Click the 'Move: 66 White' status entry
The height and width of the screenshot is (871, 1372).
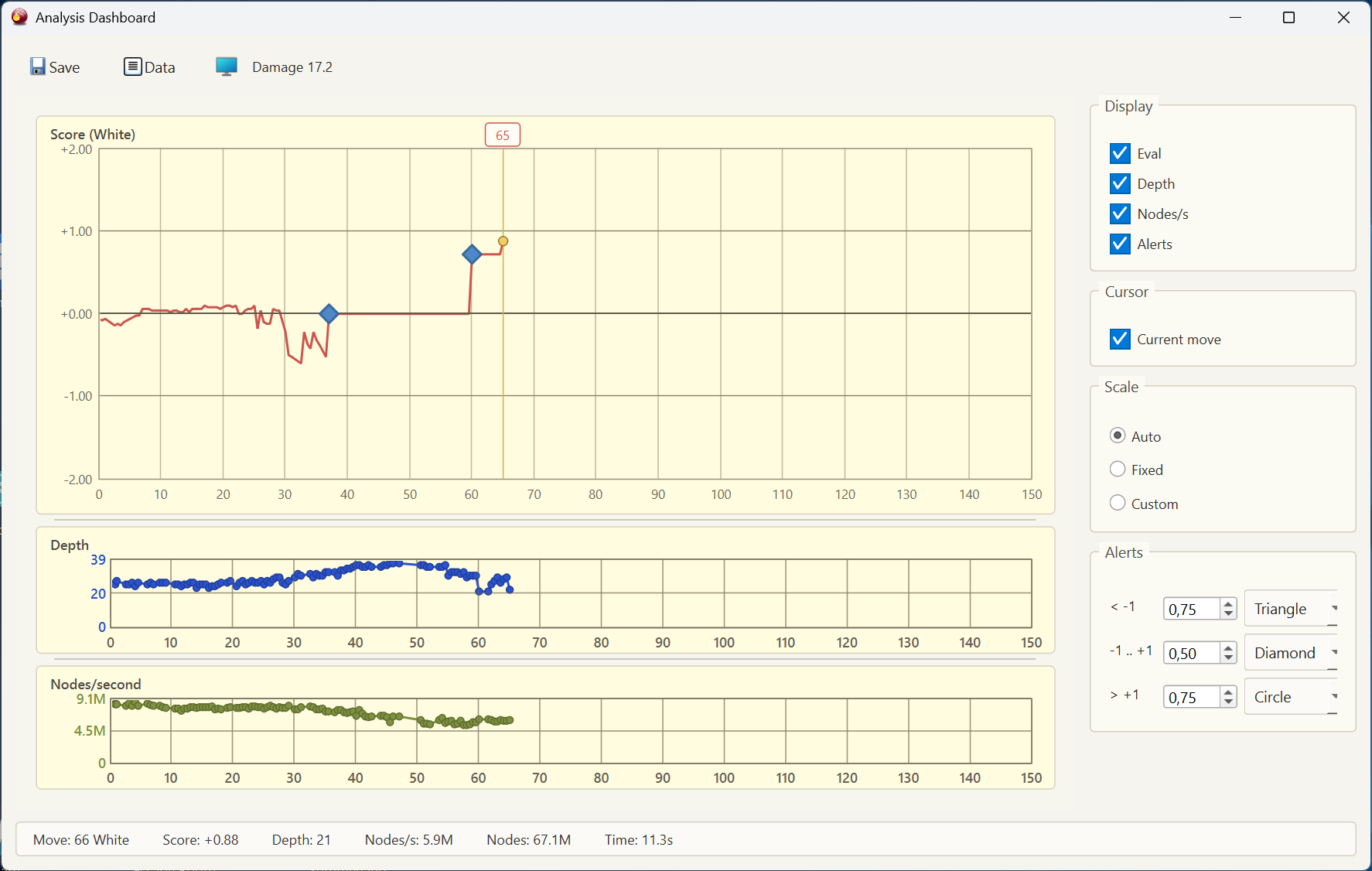click(81, 840)
